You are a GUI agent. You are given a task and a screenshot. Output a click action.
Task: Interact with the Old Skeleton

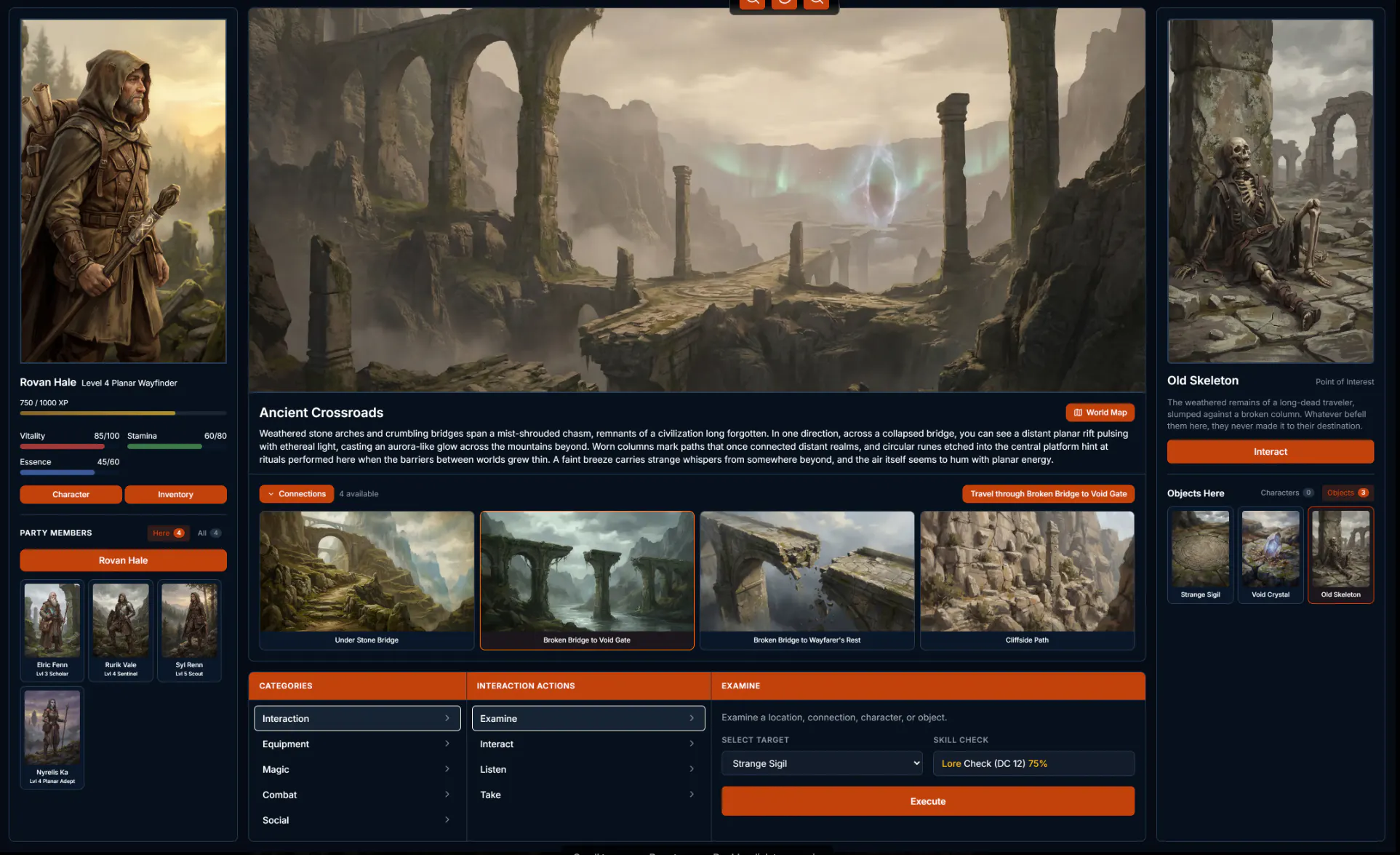(1270, 452)
